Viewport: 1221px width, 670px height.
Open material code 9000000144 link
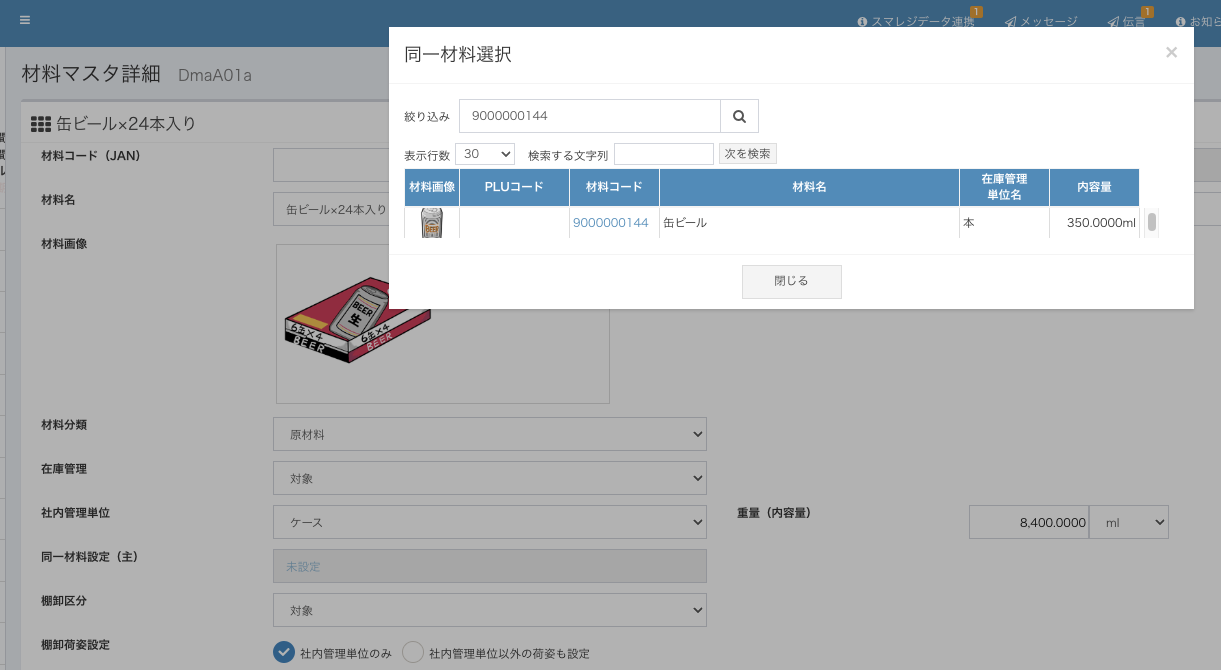[610, 223]
